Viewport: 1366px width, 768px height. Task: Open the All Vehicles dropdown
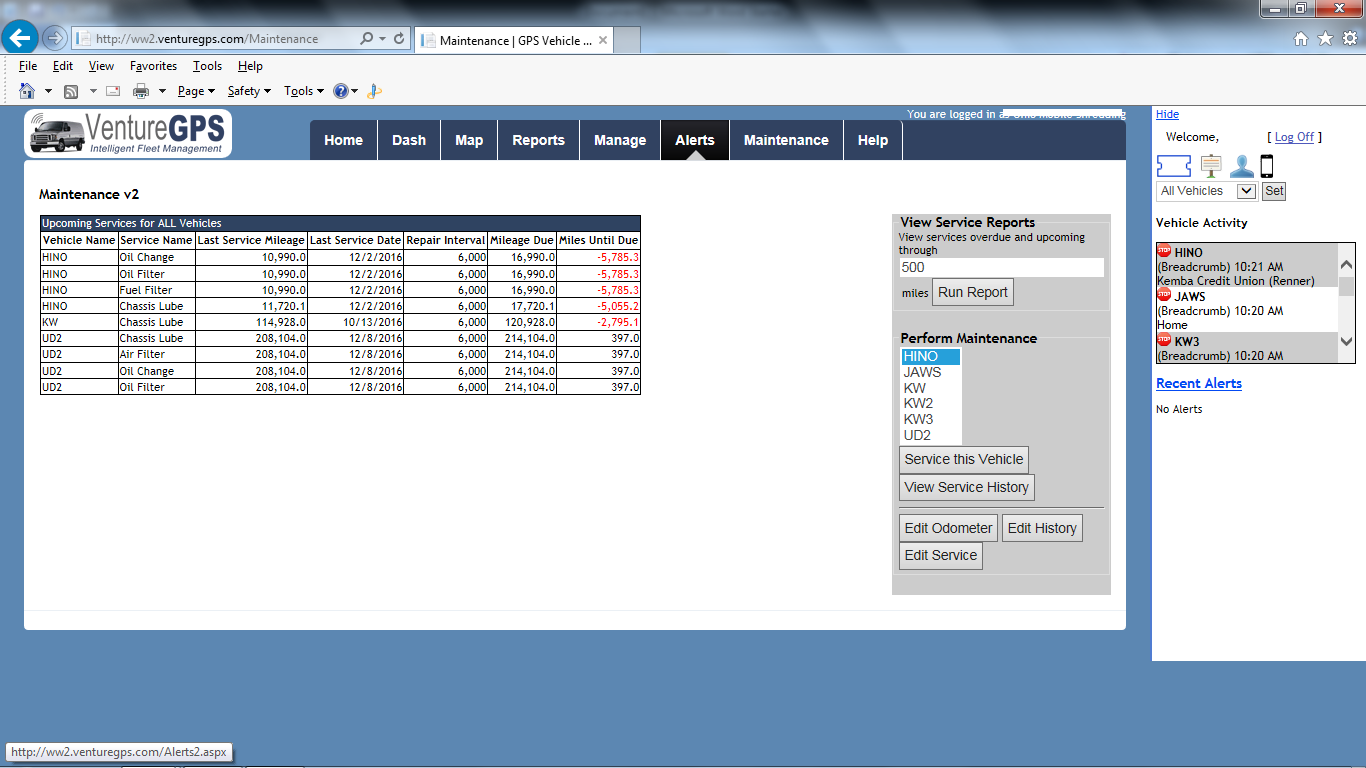pos(1206,191)
